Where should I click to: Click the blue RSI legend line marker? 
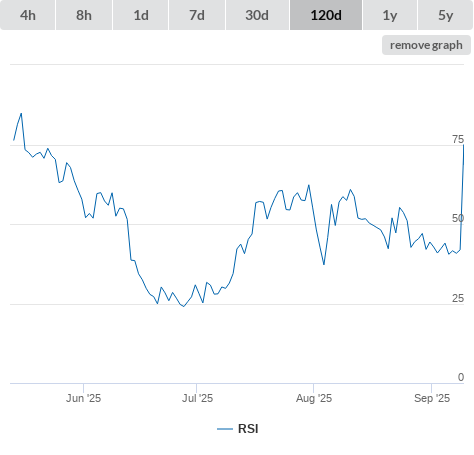point(225,429)
